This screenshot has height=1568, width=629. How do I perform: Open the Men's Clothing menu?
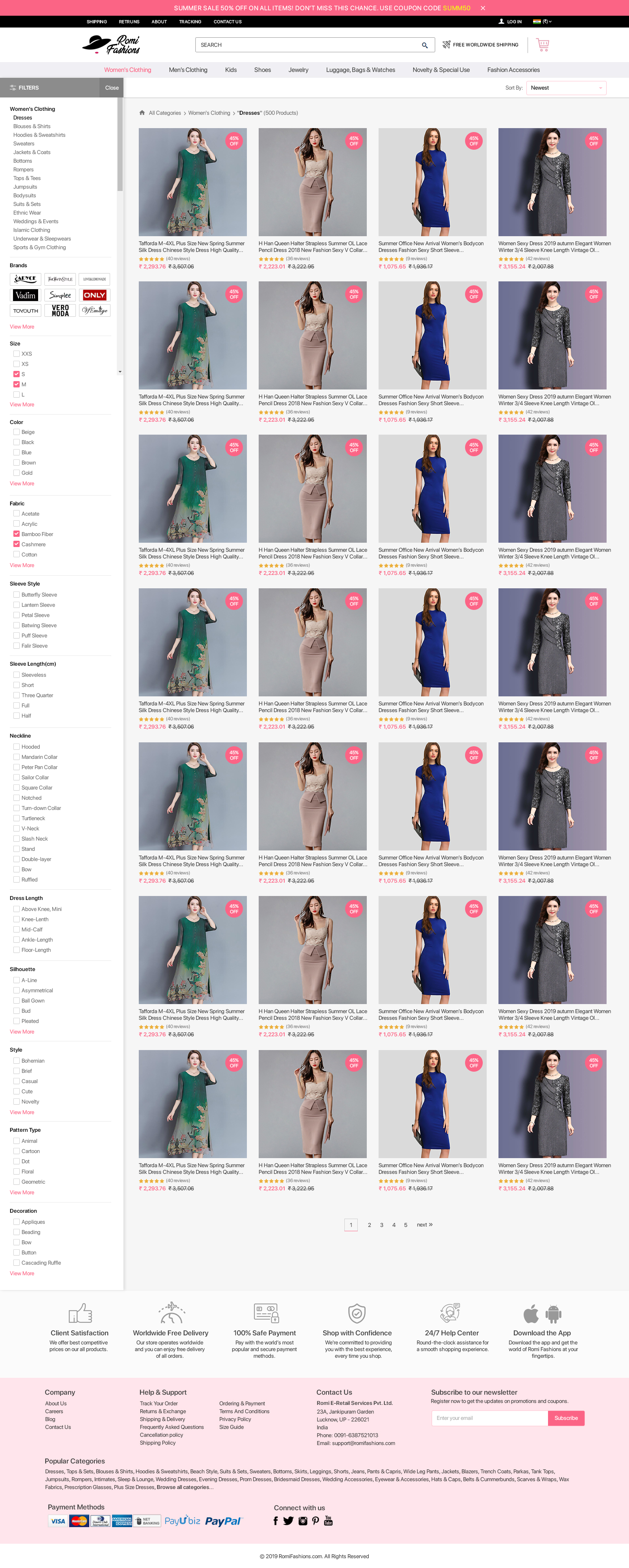coord(188,70)
